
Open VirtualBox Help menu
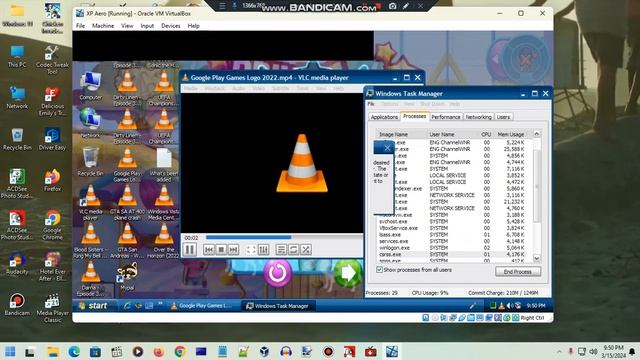point(193,26)
